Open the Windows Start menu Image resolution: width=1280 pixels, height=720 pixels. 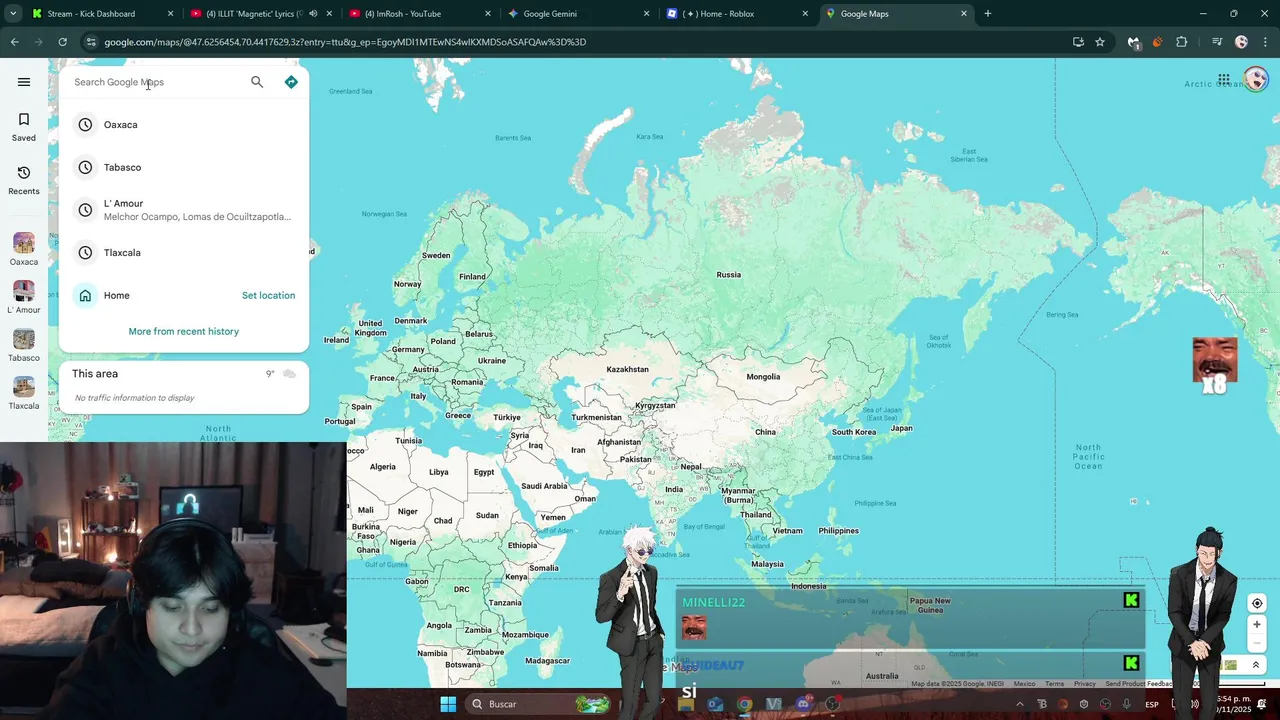point(448,704)
